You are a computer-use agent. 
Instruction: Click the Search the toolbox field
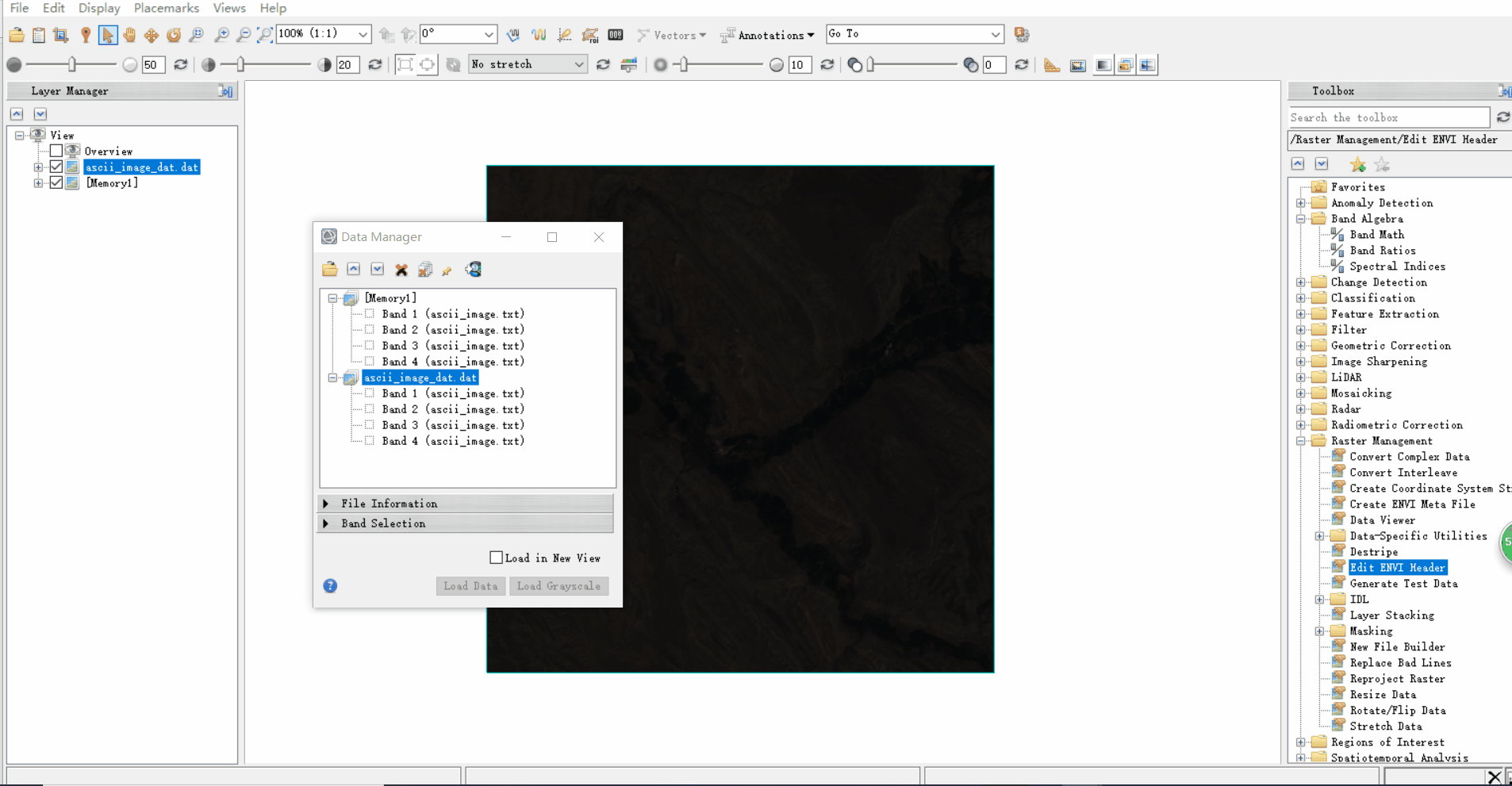tap(1388, 117)
